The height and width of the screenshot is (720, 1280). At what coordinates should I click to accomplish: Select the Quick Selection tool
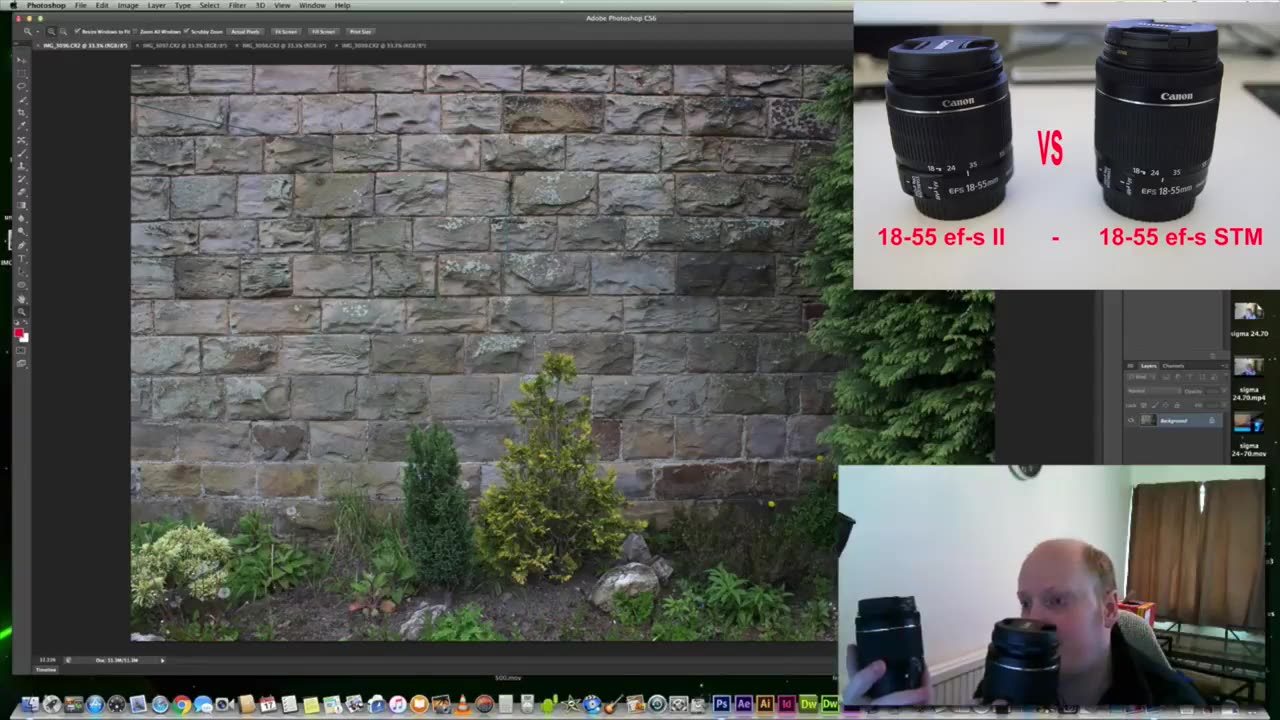click(x=21, y=99)
